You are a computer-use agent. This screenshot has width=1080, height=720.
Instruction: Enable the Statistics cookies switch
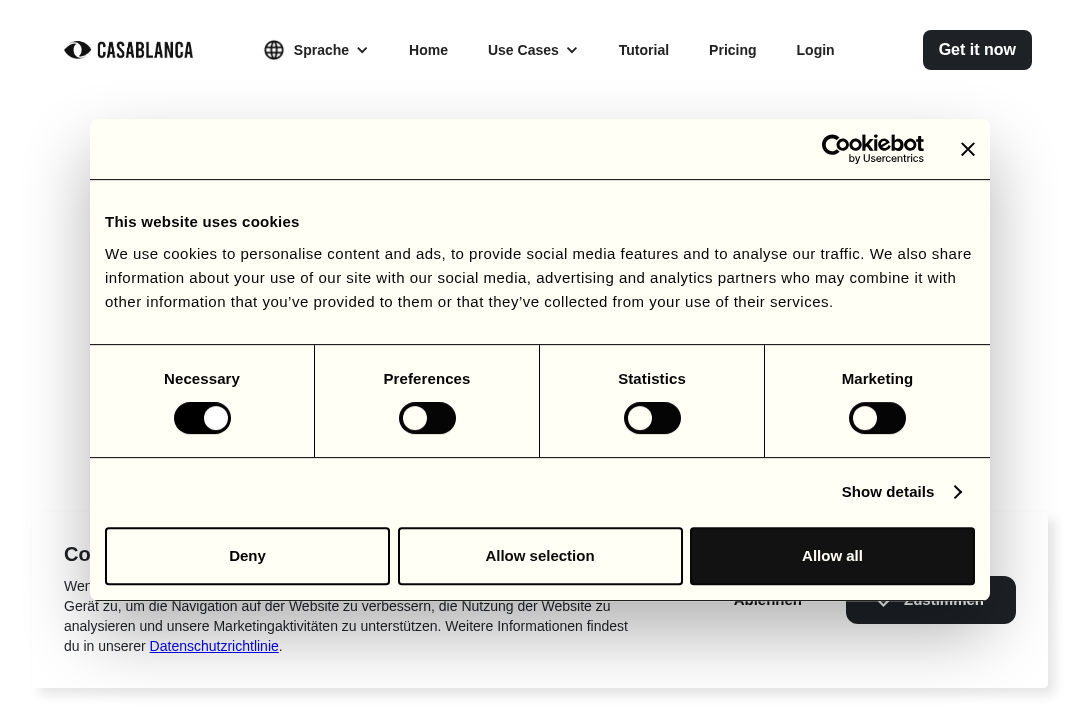(x=652, y=418)
